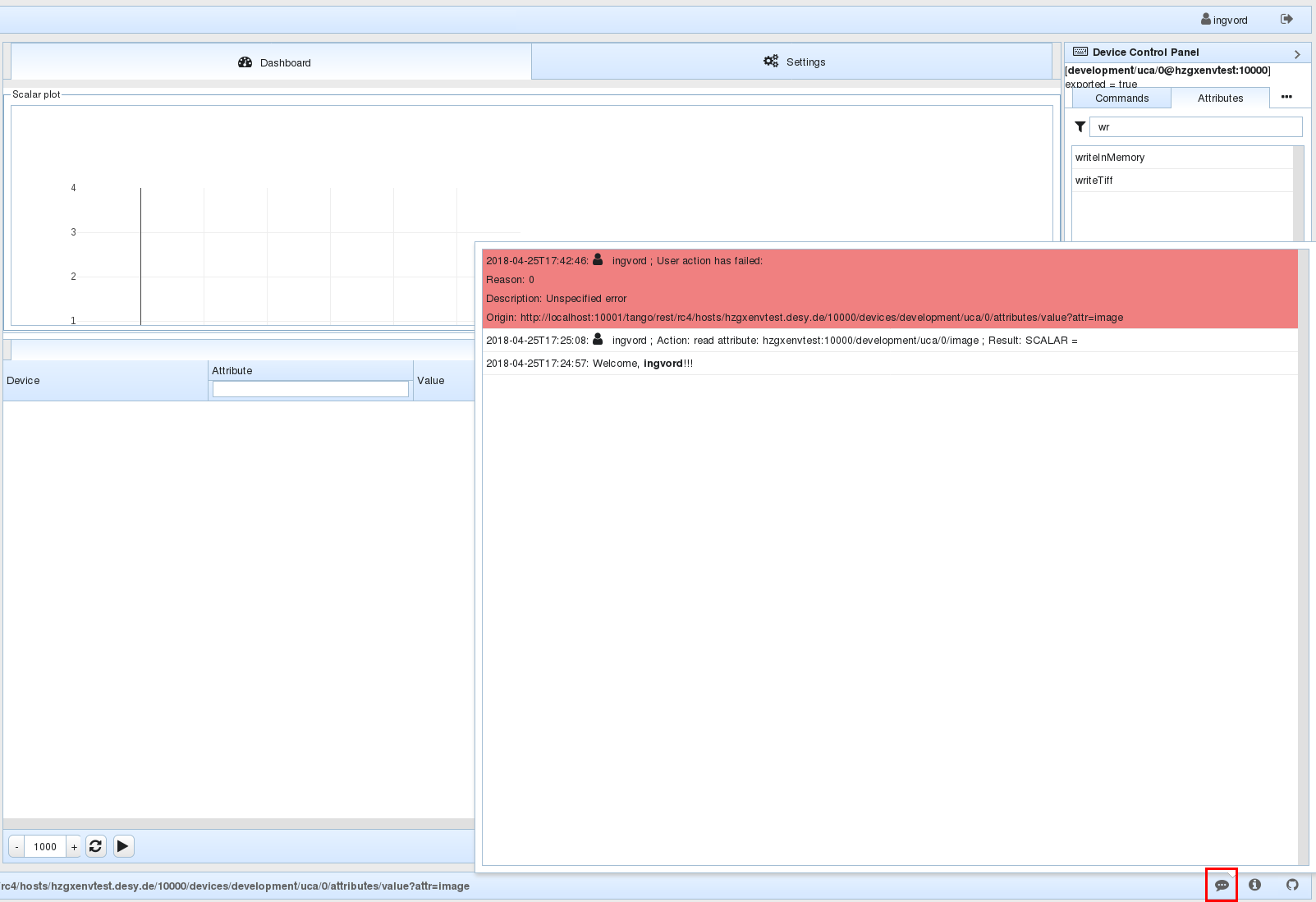
Task: Click the refresh update icon
Action: [96, 846]
